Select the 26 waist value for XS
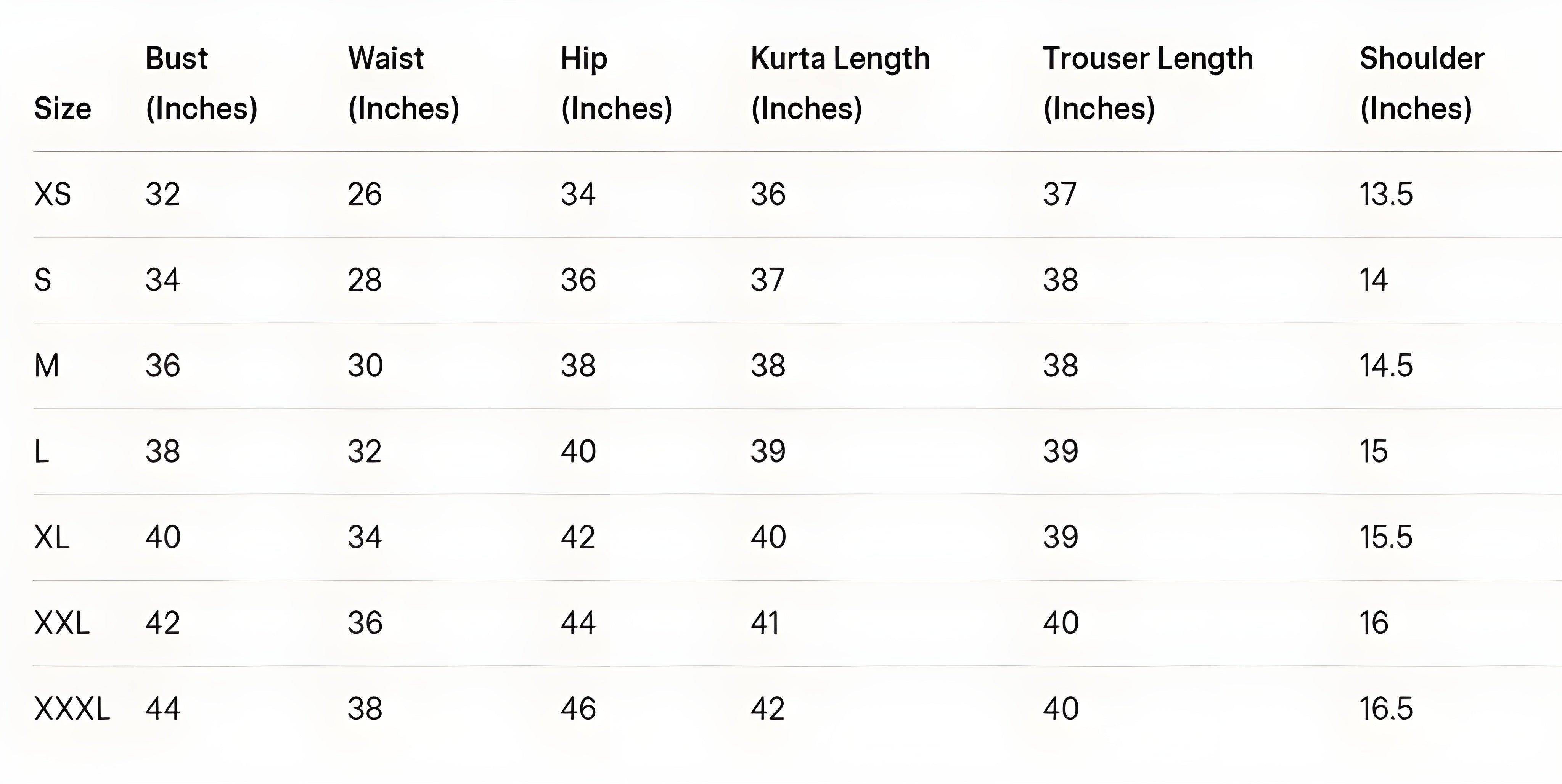This screenshot has width=1562, height=784. 365,194
